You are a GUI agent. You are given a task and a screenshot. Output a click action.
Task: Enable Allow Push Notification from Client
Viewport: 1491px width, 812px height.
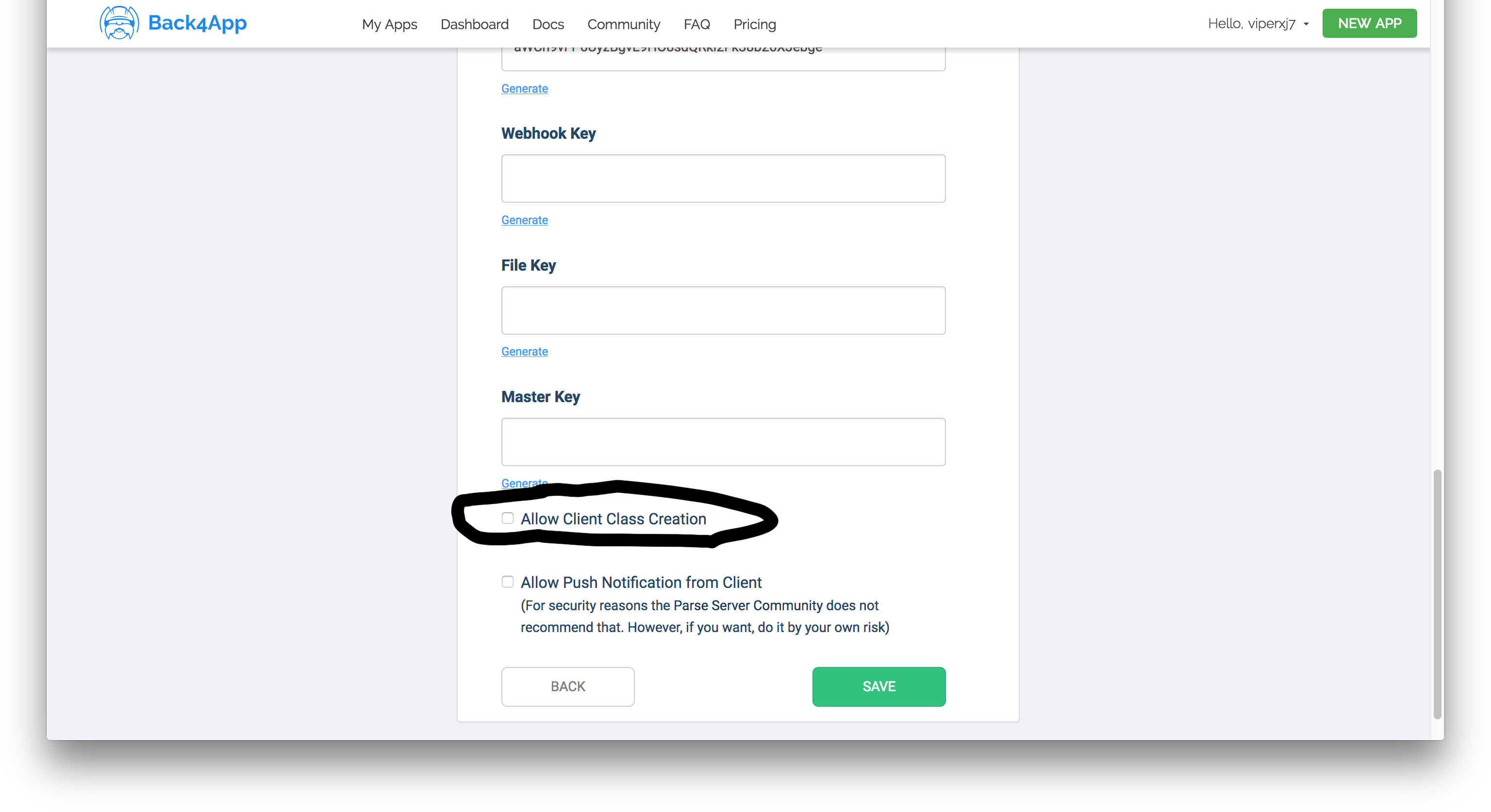click(507, 581)
